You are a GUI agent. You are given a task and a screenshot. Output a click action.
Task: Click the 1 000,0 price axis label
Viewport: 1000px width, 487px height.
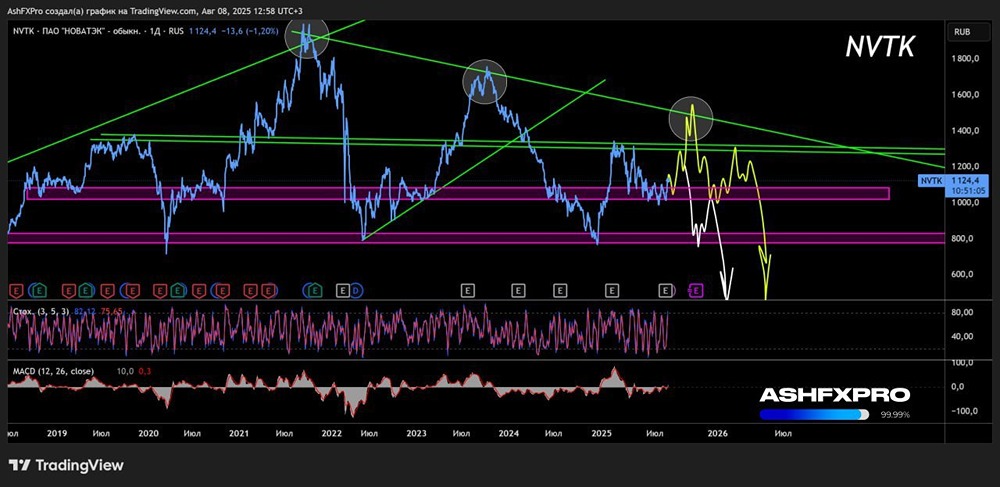point(967,203)
